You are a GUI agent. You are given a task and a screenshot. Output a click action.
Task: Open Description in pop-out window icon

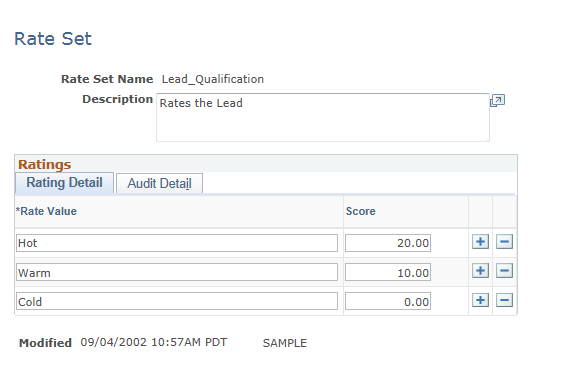[x=497, y=100]
